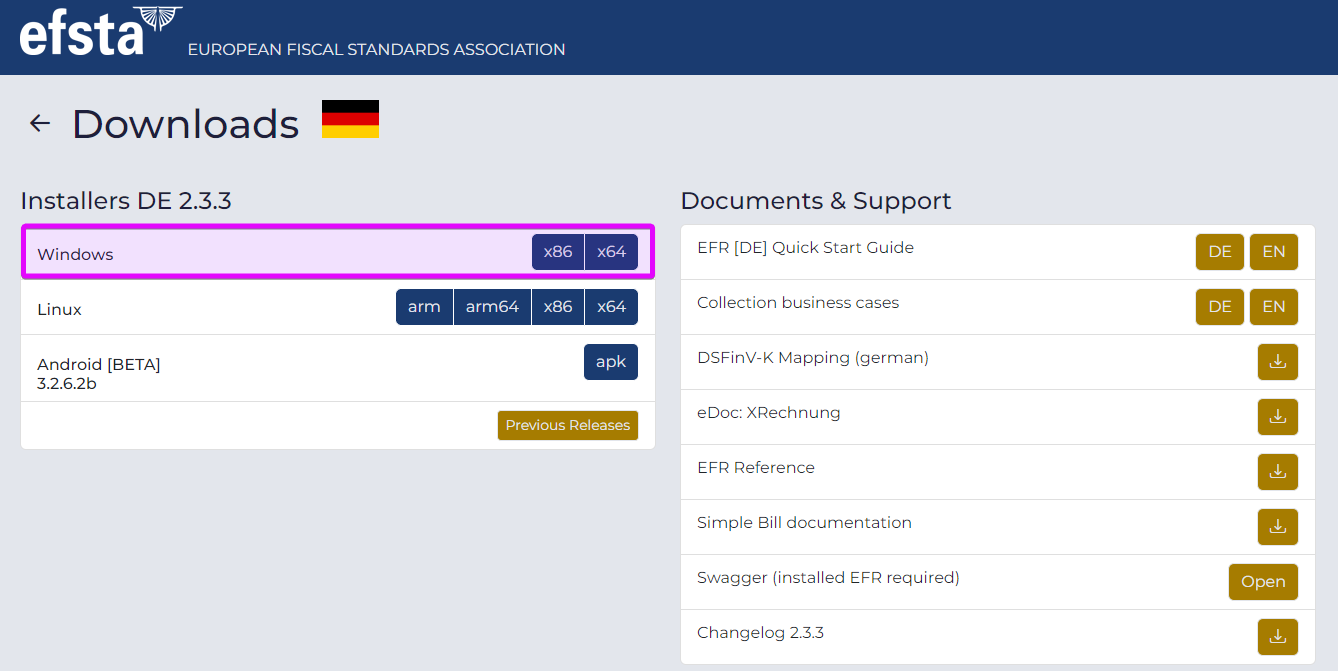
Task: Download the Changelog 2.3.3 file
Action: point(1277,637)
